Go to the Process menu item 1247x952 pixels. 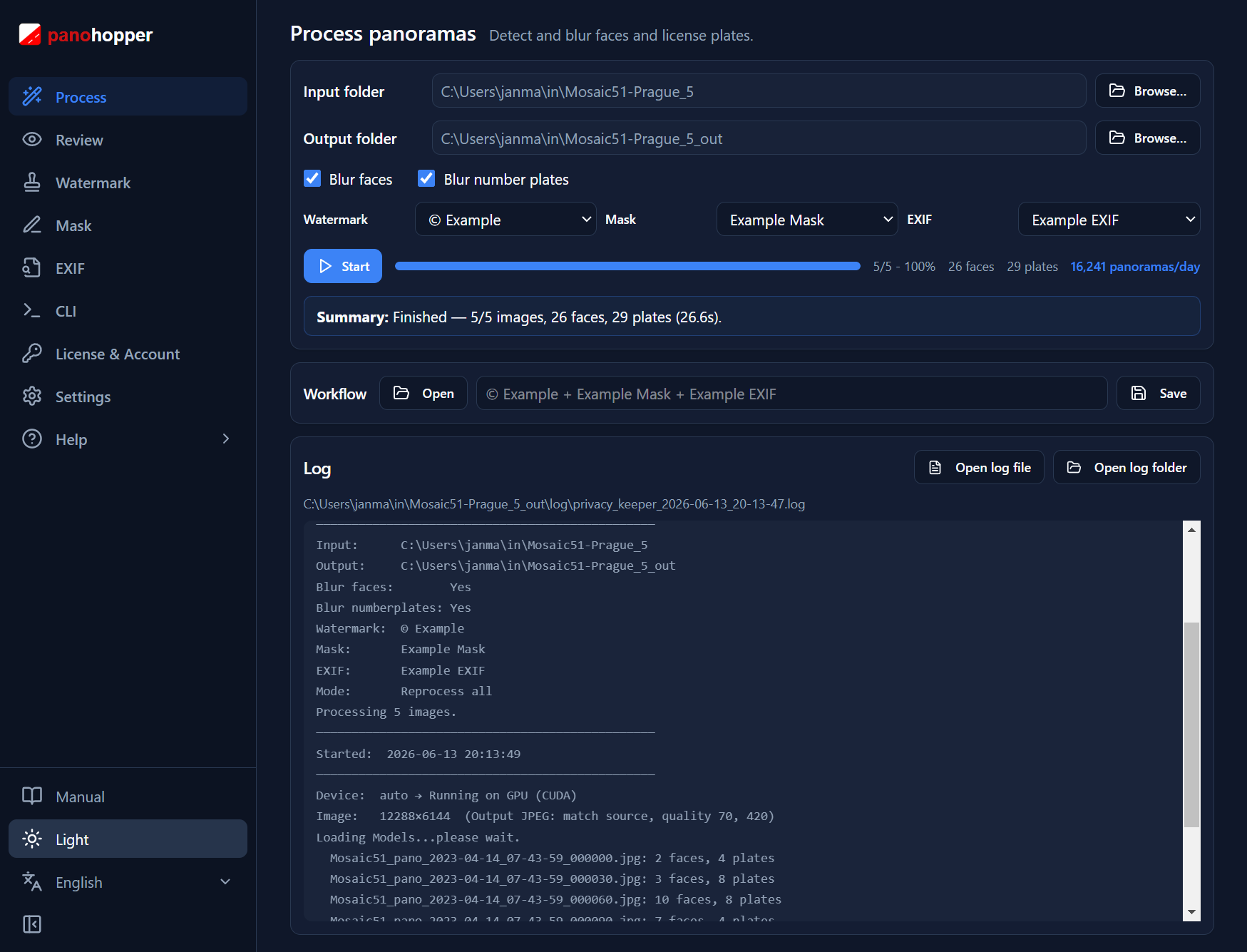pyautogui.click(x=128, y=96)
